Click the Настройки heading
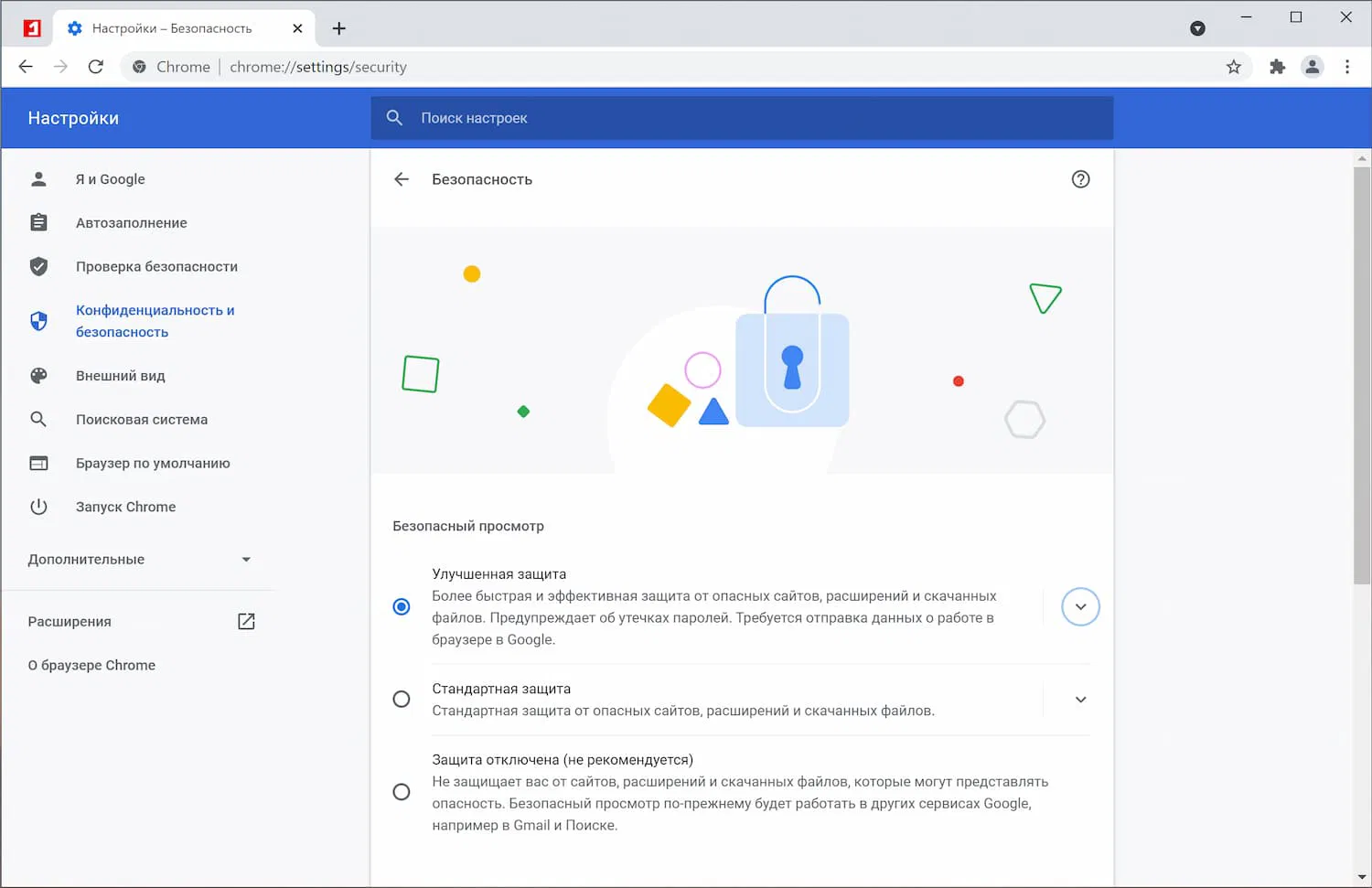1372x888 pixels. coord(73,118)
